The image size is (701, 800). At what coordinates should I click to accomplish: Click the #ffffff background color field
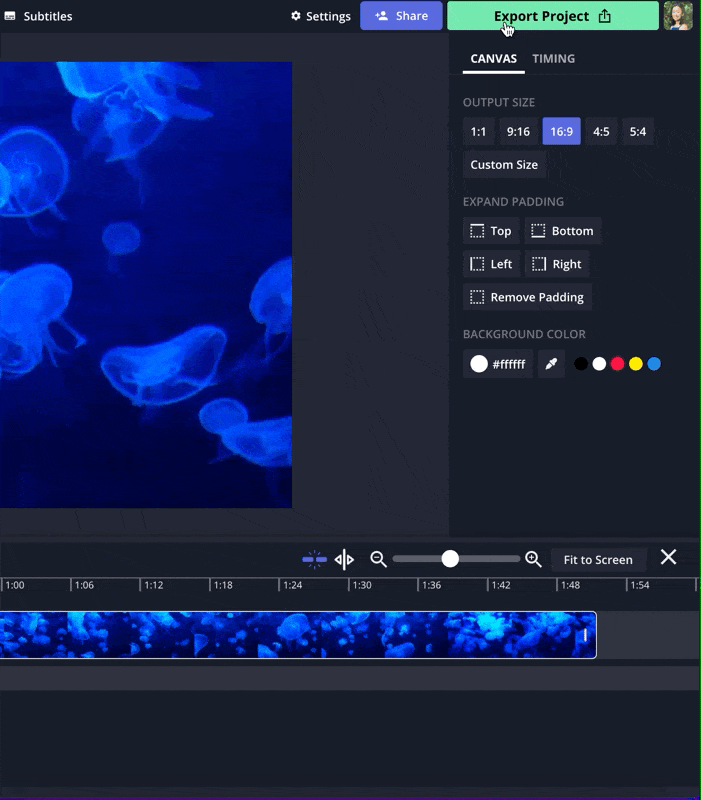(x=498, y=364)
